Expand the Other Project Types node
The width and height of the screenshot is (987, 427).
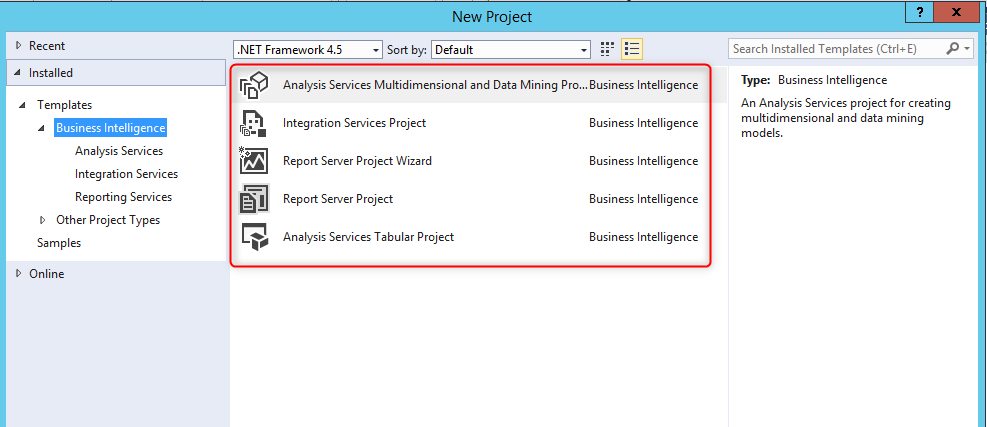pos(42,220)
